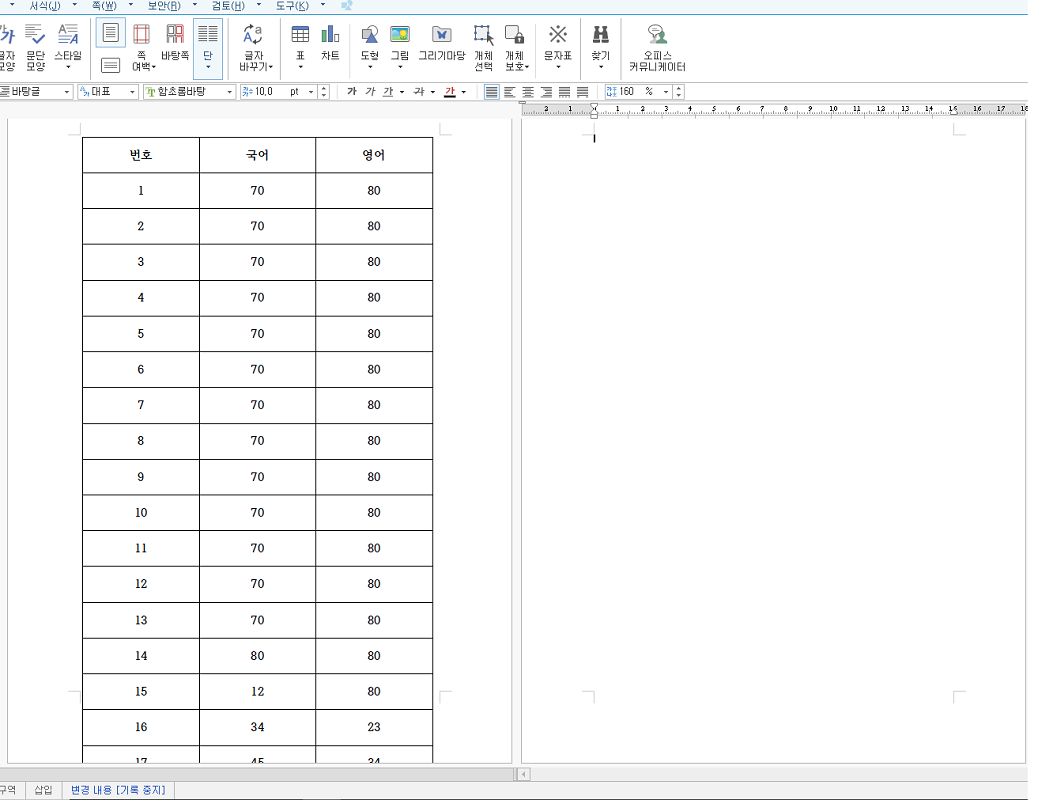Open the 쪽(W) menu
The width and height of the screenshot is (1038, 800).
click(104, 5)
